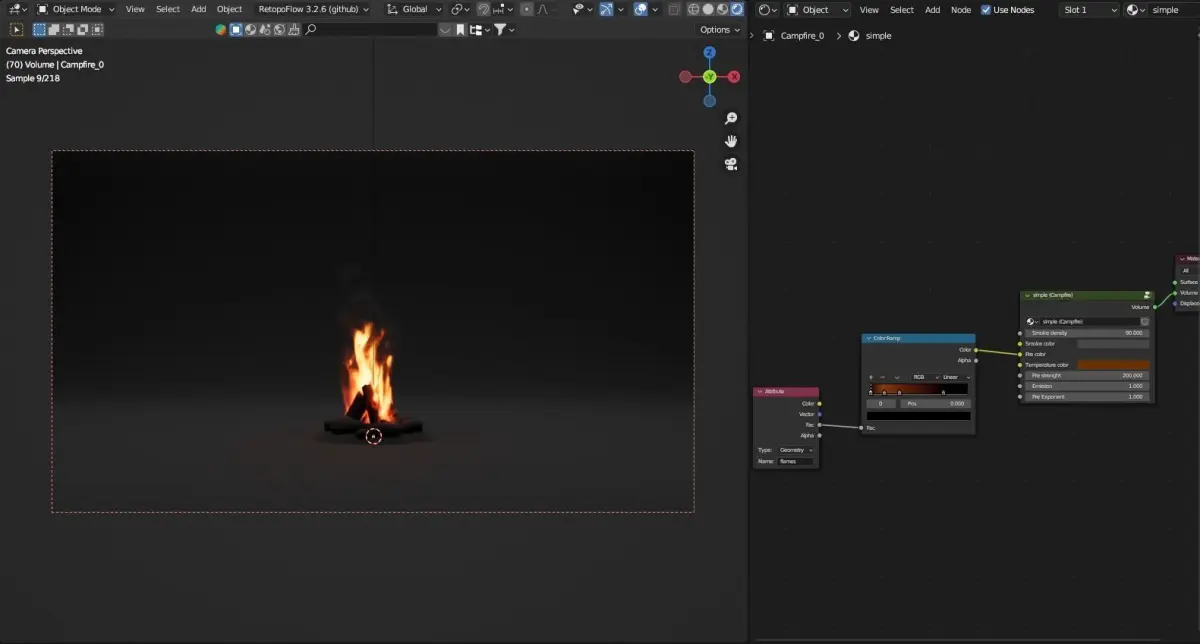
Task: Click the fake user shield icon in group node
Action: (1145, 322)
